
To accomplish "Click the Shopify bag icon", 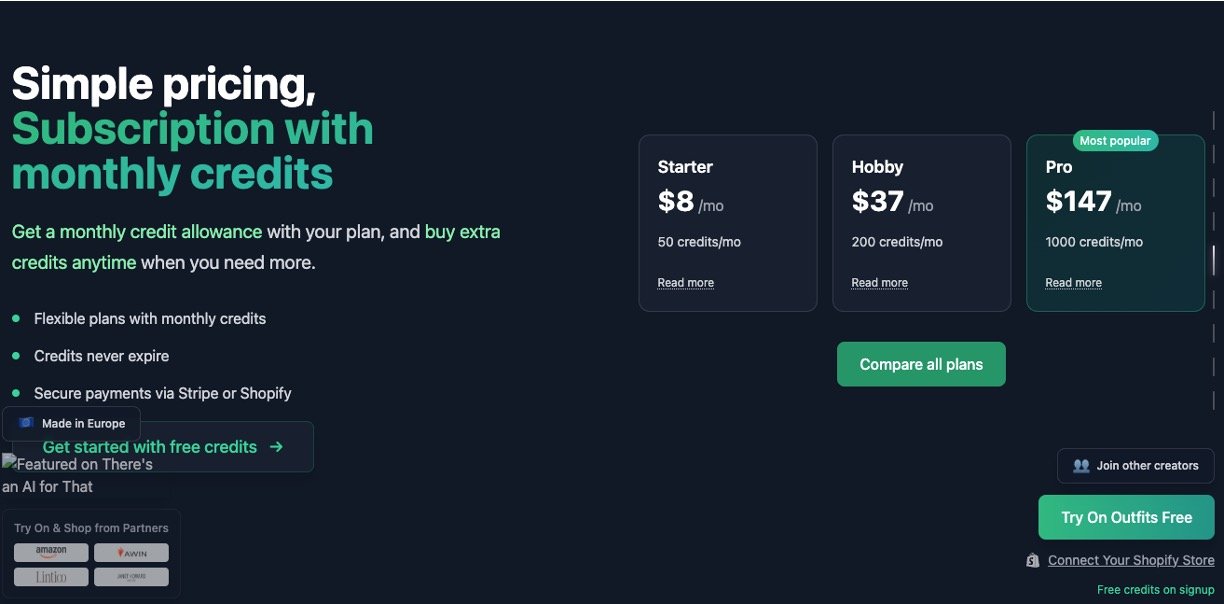I will tap(1033, 561).
